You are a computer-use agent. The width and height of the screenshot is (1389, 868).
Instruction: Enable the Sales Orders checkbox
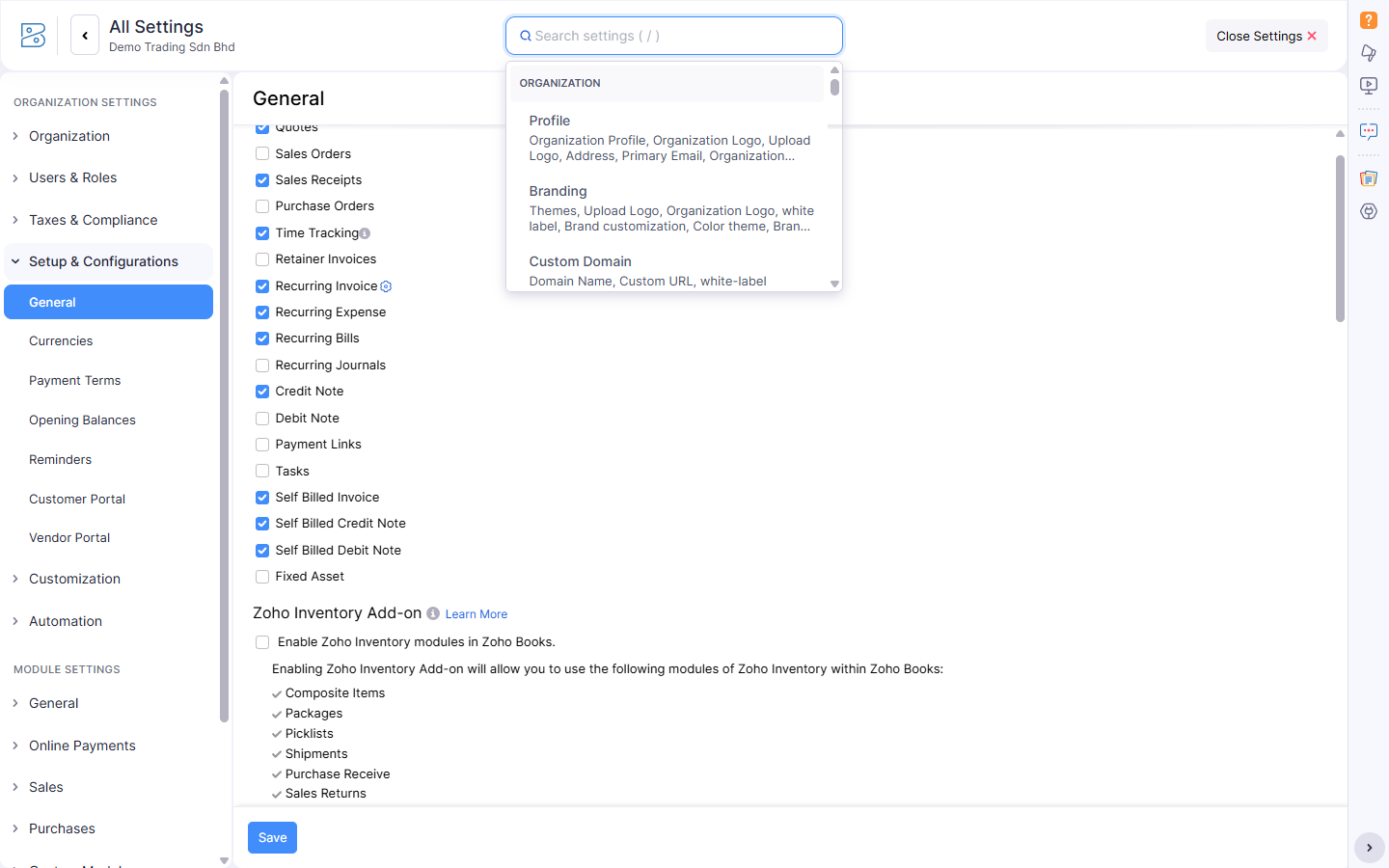coord(262,153)
